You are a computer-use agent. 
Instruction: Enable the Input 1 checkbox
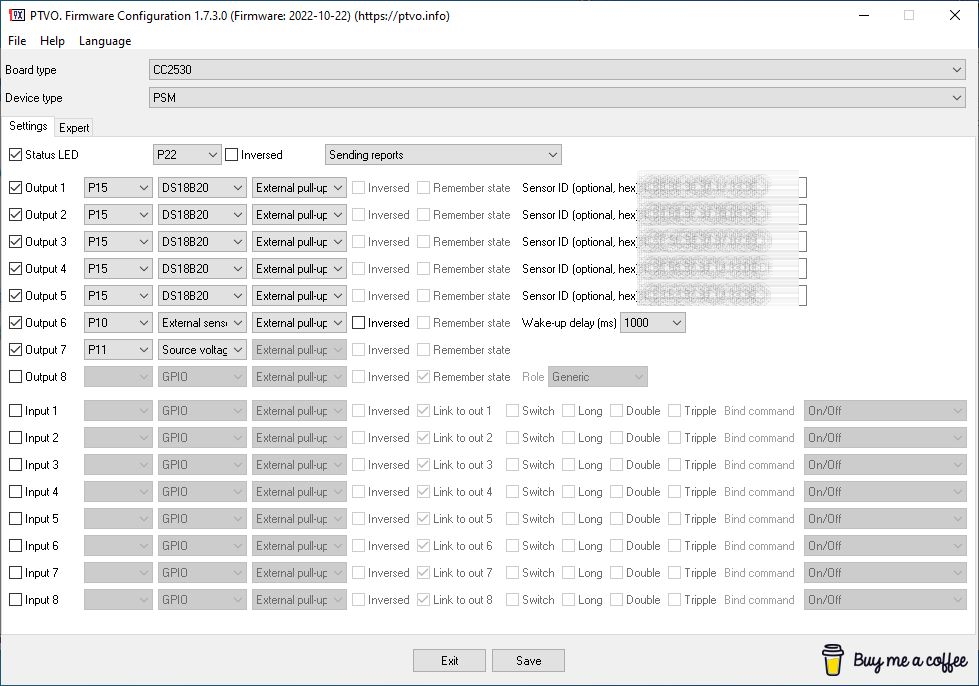[x=15, y=410]
